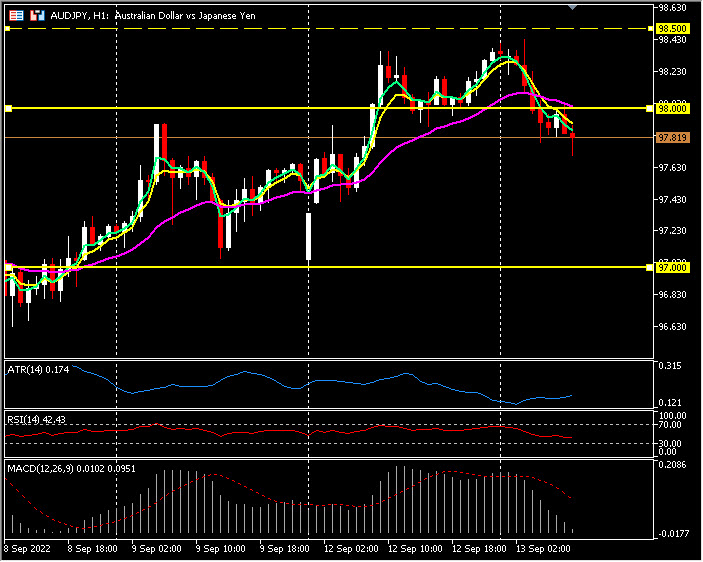Select the RSI(14) indicator label
Viewport: 703px width, 562px height.
click(x=39, y=419)
